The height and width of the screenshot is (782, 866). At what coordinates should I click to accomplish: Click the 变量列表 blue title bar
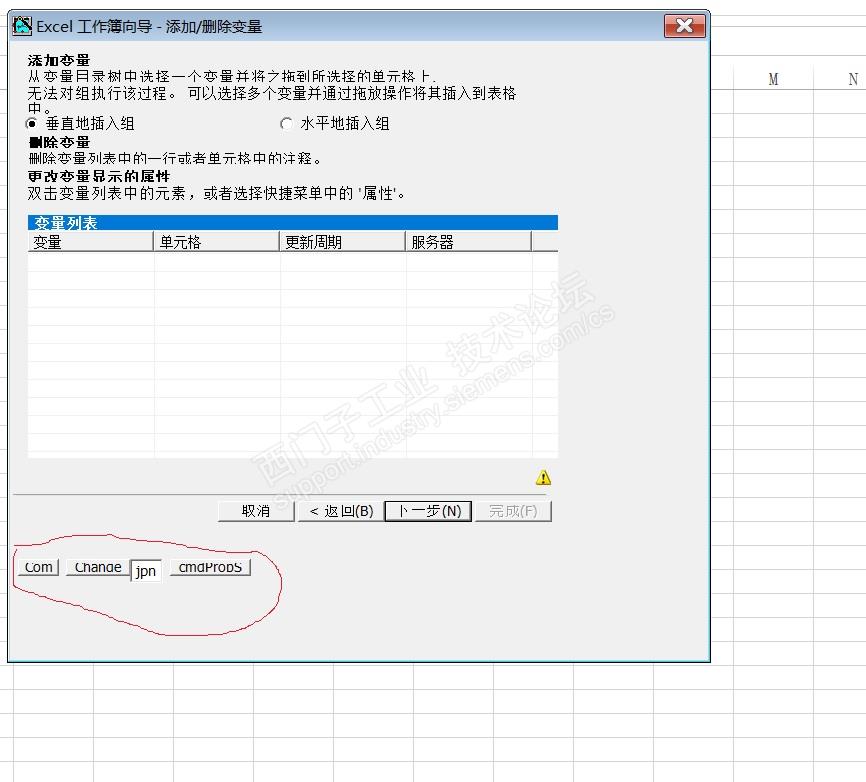(293, 223)
